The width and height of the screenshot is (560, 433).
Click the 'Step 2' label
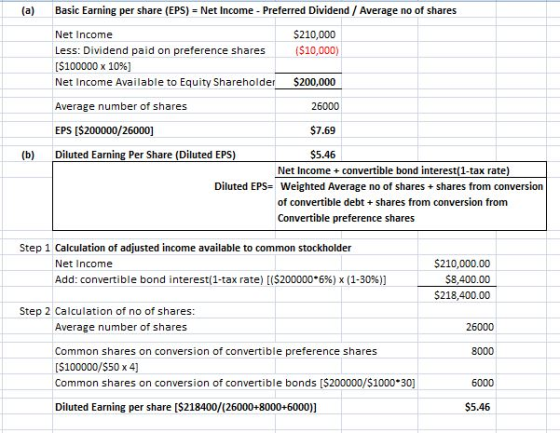[x=35, y=311]
